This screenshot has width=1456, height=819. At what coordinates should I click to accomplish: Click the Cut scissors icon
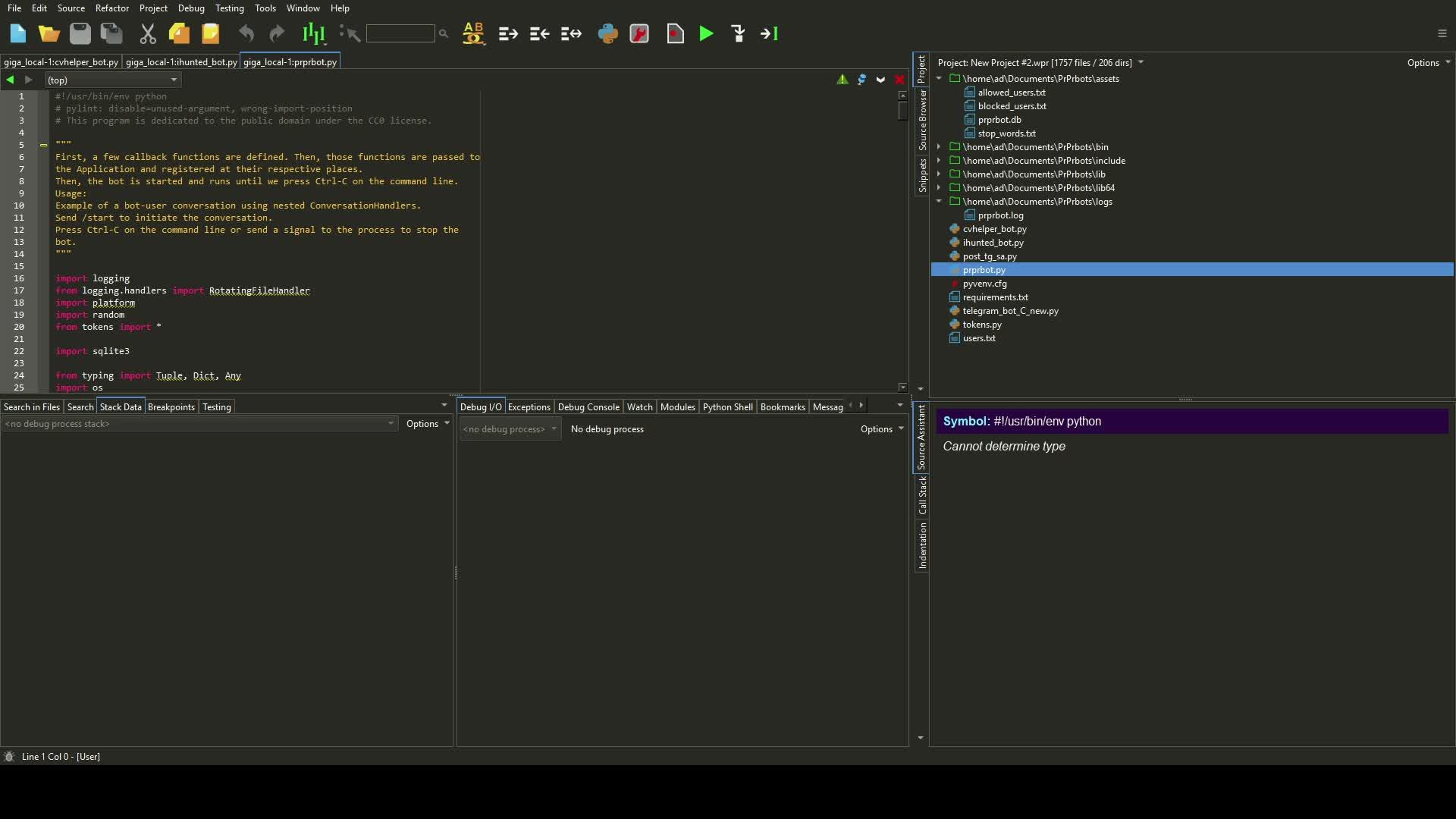click(147, 33)
